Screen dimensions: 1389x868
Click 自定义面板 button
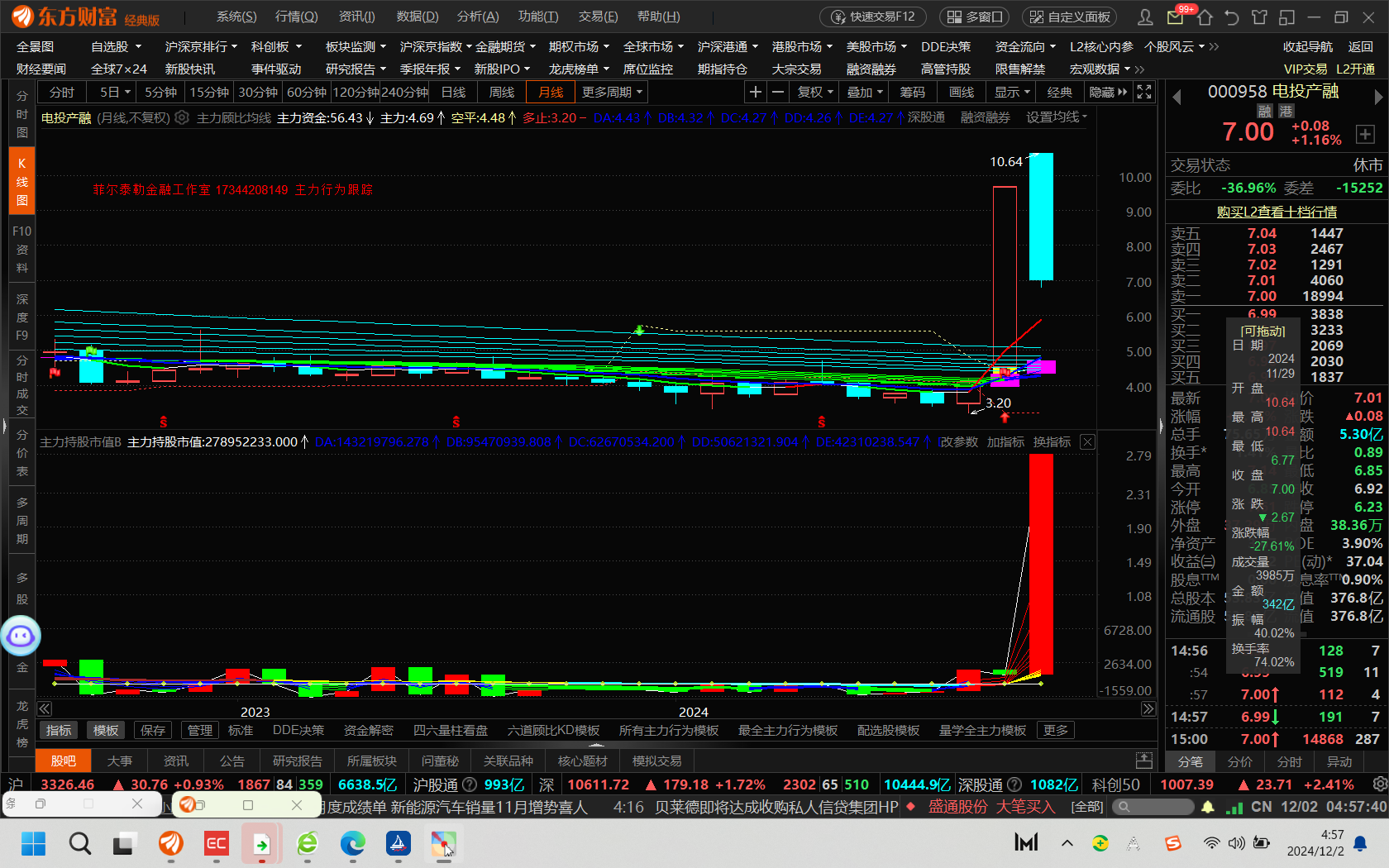point(1070,17)
